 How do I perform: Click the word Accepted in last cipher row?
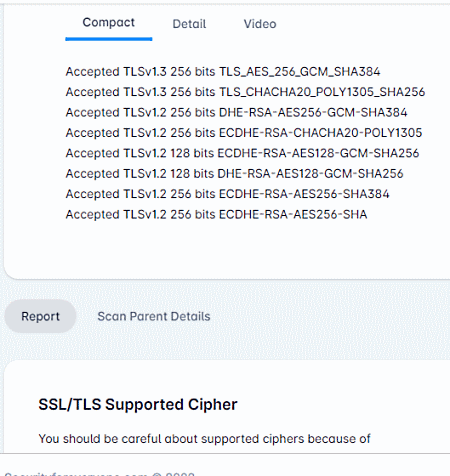[x=92, y=214]
